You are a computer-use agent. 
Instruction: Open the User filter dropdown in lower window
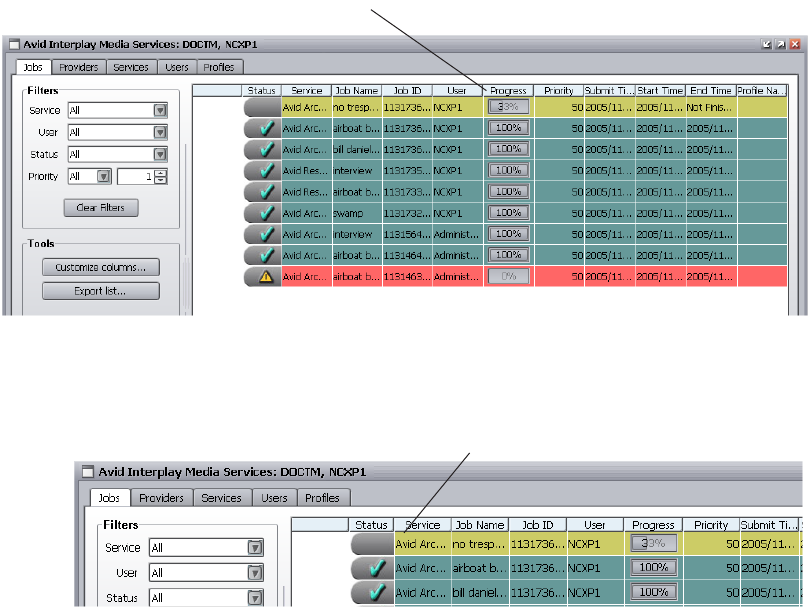tap(255, 572)
